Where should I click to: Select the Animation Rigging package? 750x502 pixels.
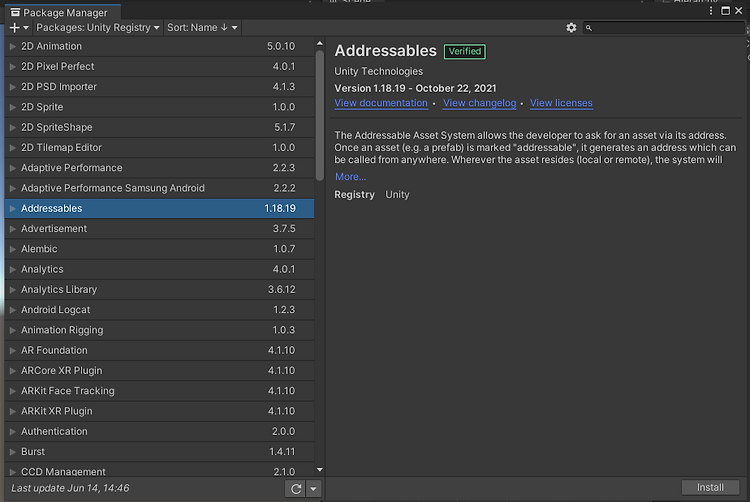(159, 330)
